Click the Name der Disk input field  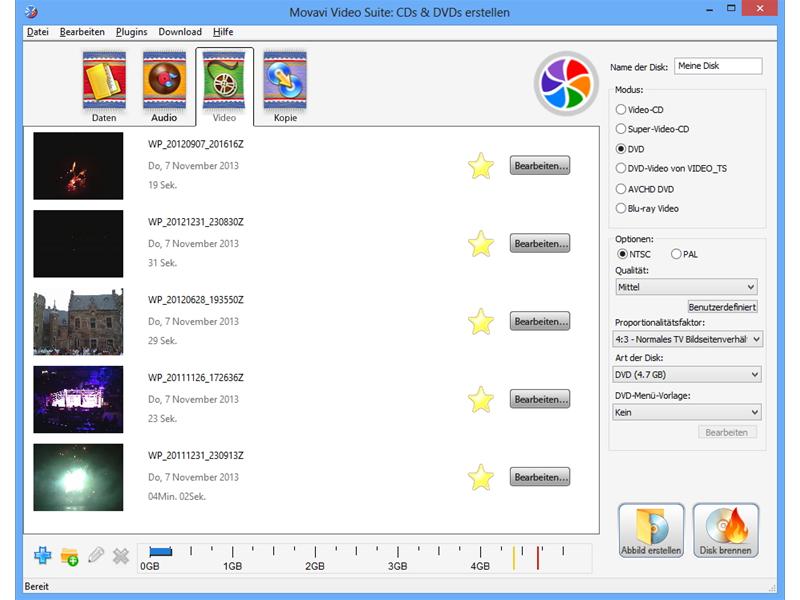[718, 66]
